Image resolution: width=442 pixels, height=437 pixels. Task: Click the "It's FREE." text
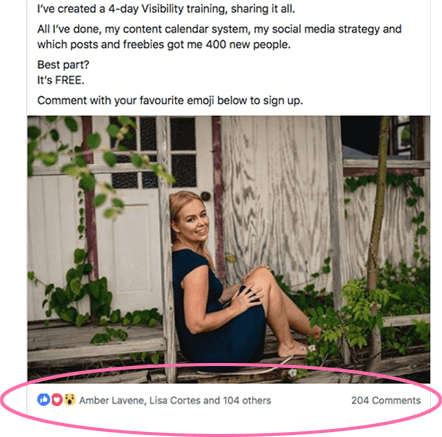click(x=61, y=80)
